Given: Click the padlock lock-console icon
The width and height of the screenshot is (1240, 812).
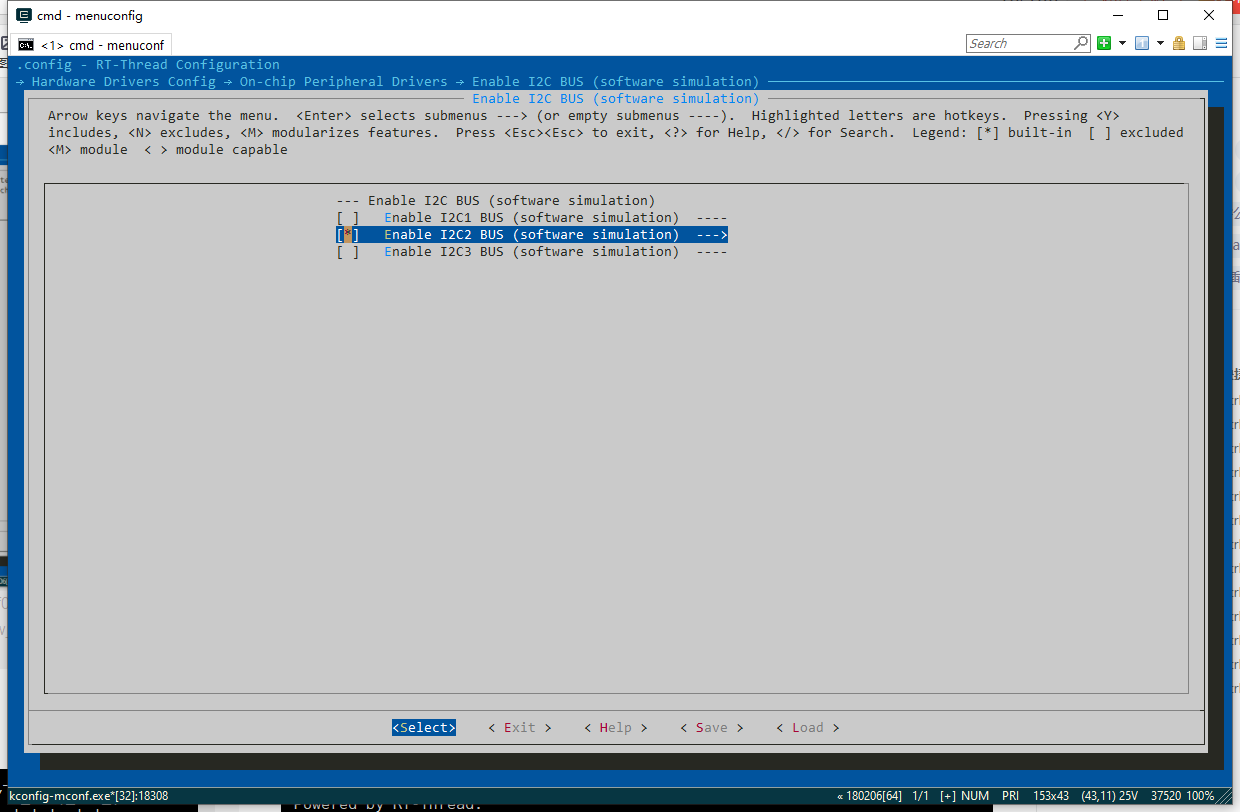Looking at the screenshot, I should 1179,43.
